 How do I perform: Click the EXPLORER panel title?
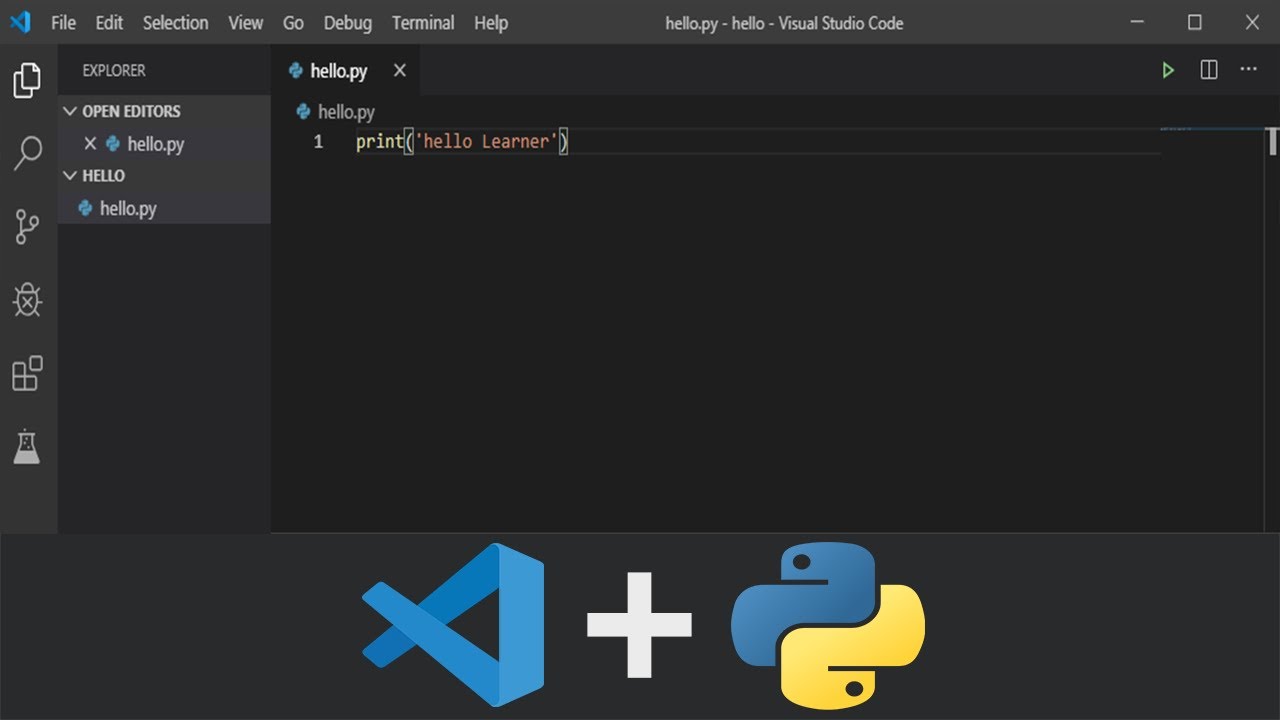113,70
